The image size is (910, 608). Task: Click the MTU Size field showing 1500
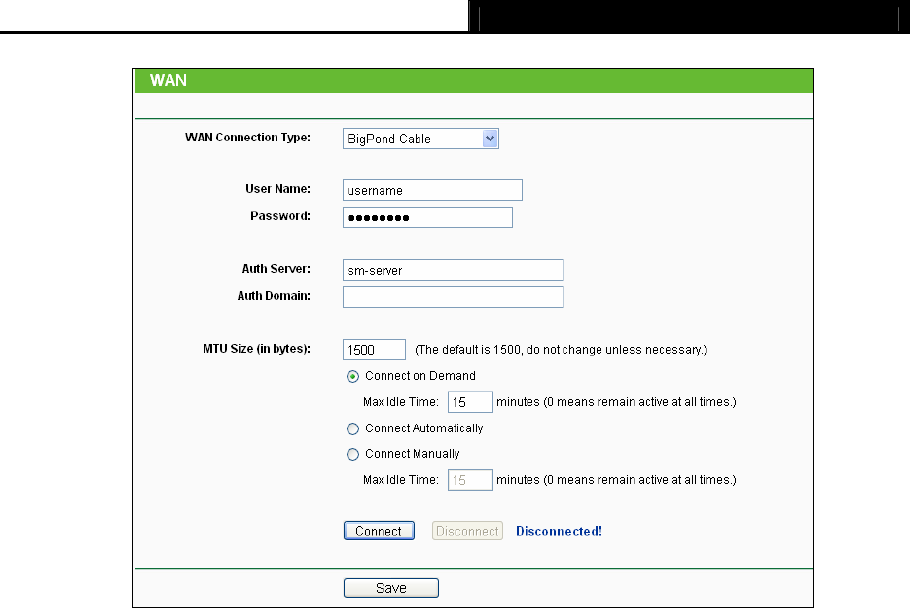374,350
